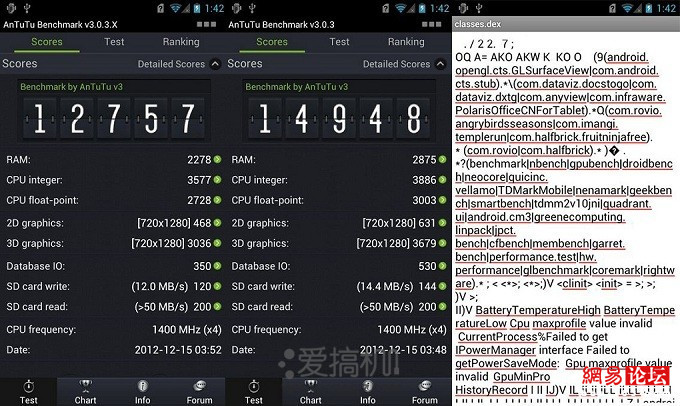This screenshot has width=680, height=406.
Task: Open overflow menu dots in AnTuTu v3.0.3.X title bar
Action: click(206, 24)
